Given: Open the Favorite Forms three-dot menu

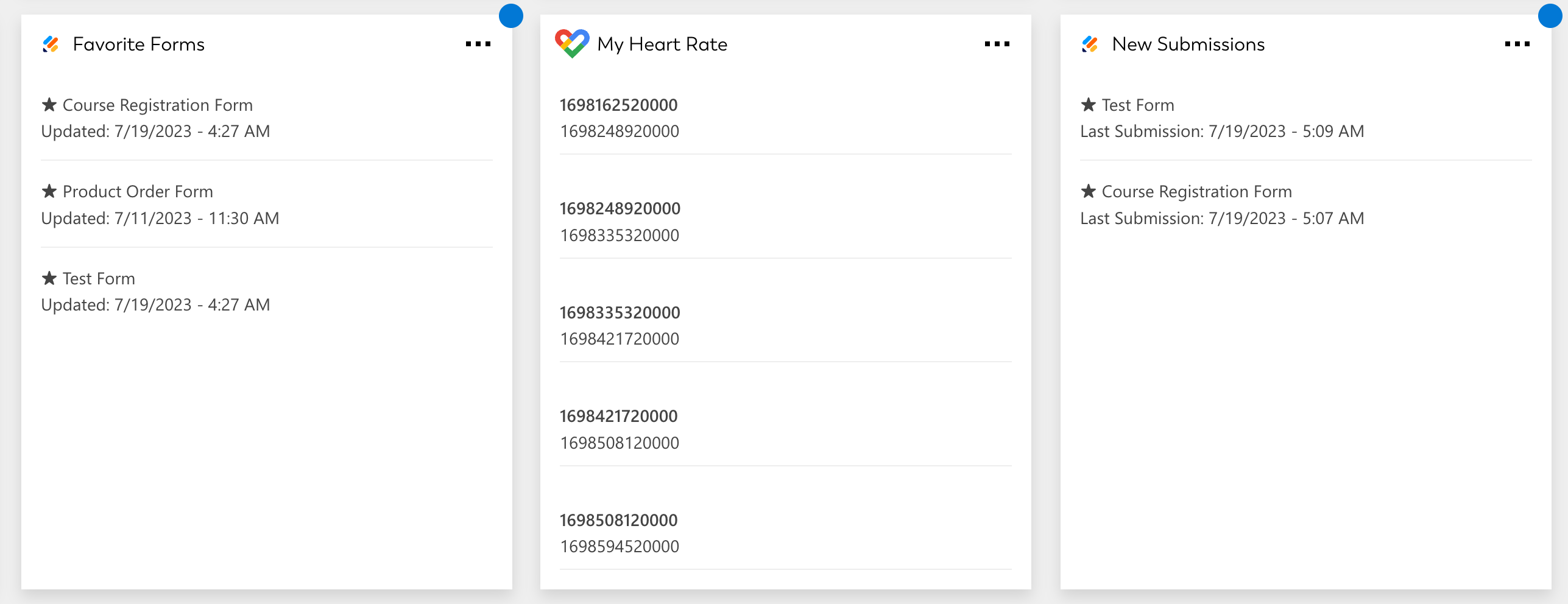Looking at the screenshot, I should pyautogui.click(x=478, y=44).
